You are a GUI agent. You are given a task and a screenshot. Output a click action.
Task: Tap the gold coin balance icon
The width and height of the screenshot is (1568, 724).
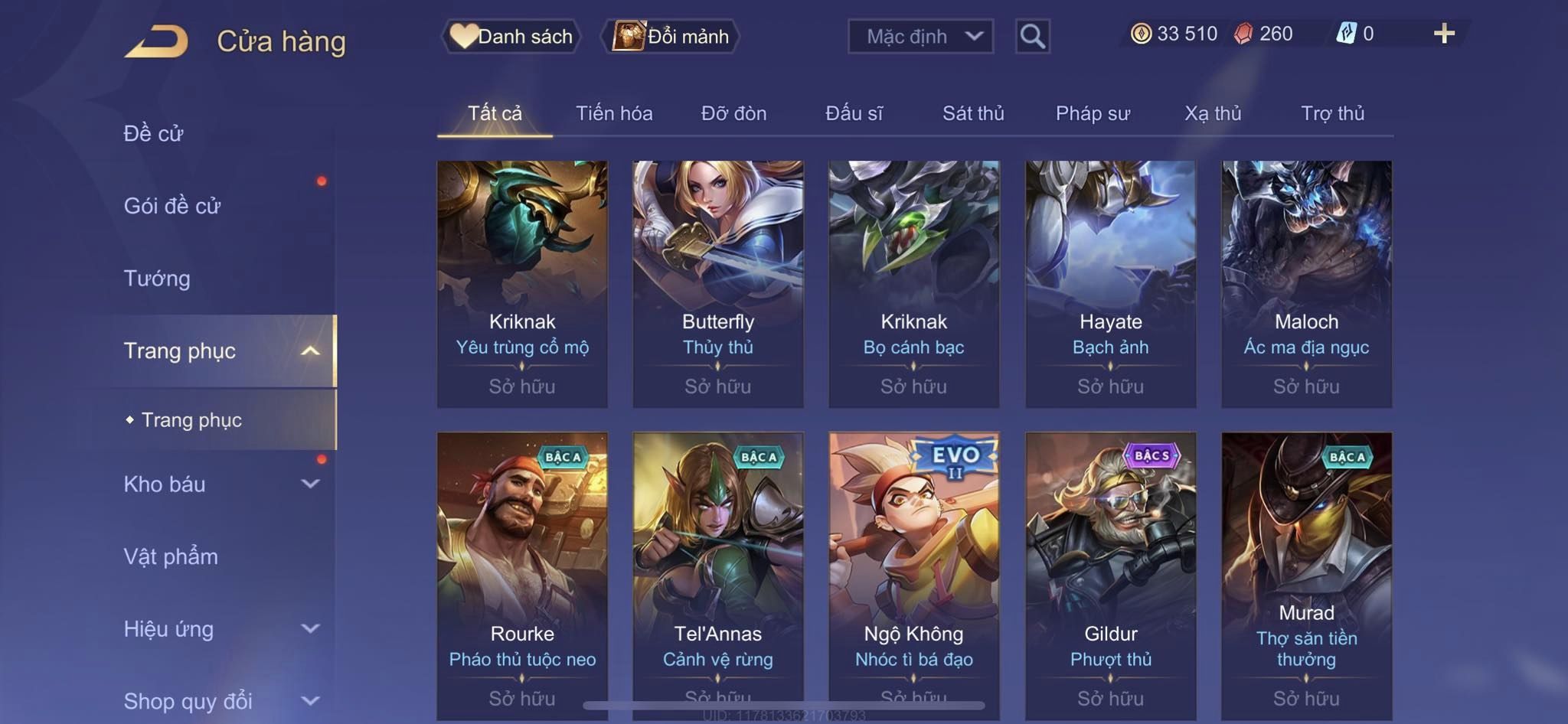coord(1141,34)
